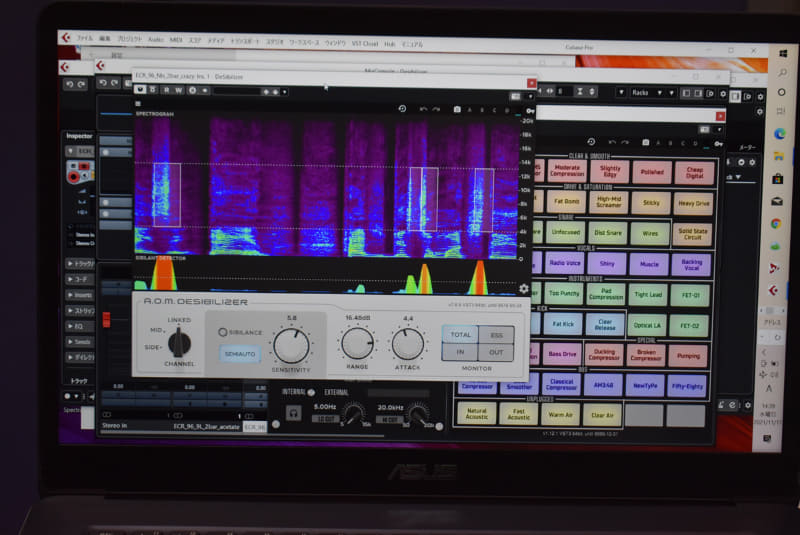The image size is (800, 535).
Task: Click the SENSITIVITY knob
Action: coord(291,346)
